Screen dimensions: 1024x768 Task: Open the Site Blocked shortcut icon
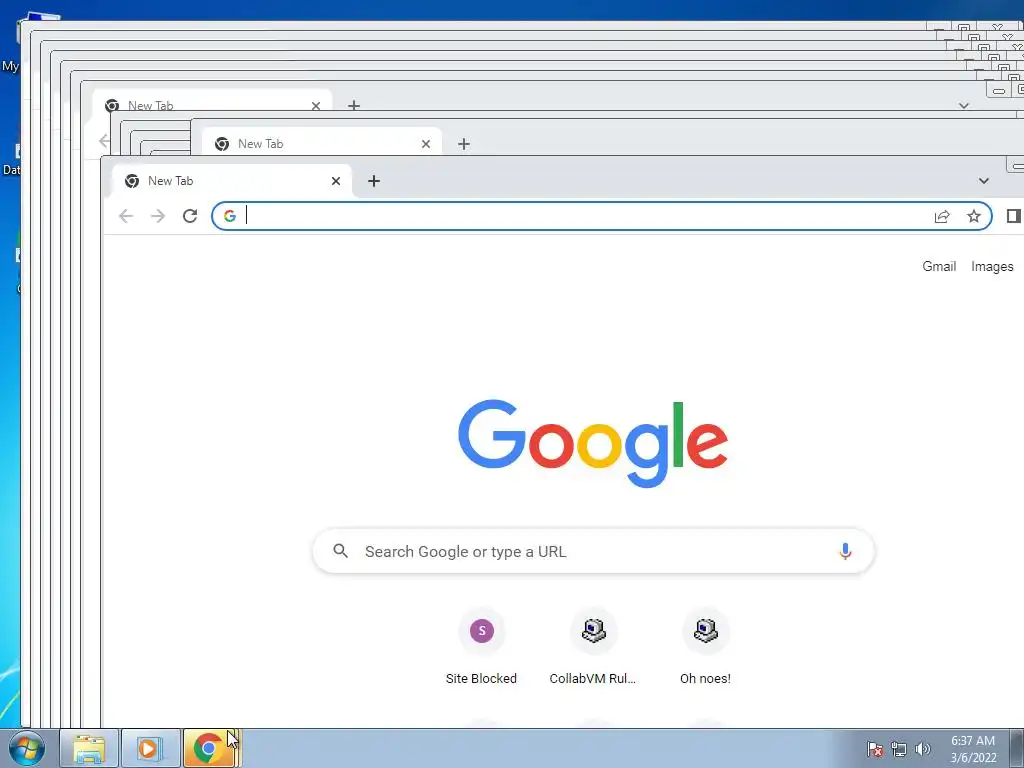(482, 631)
